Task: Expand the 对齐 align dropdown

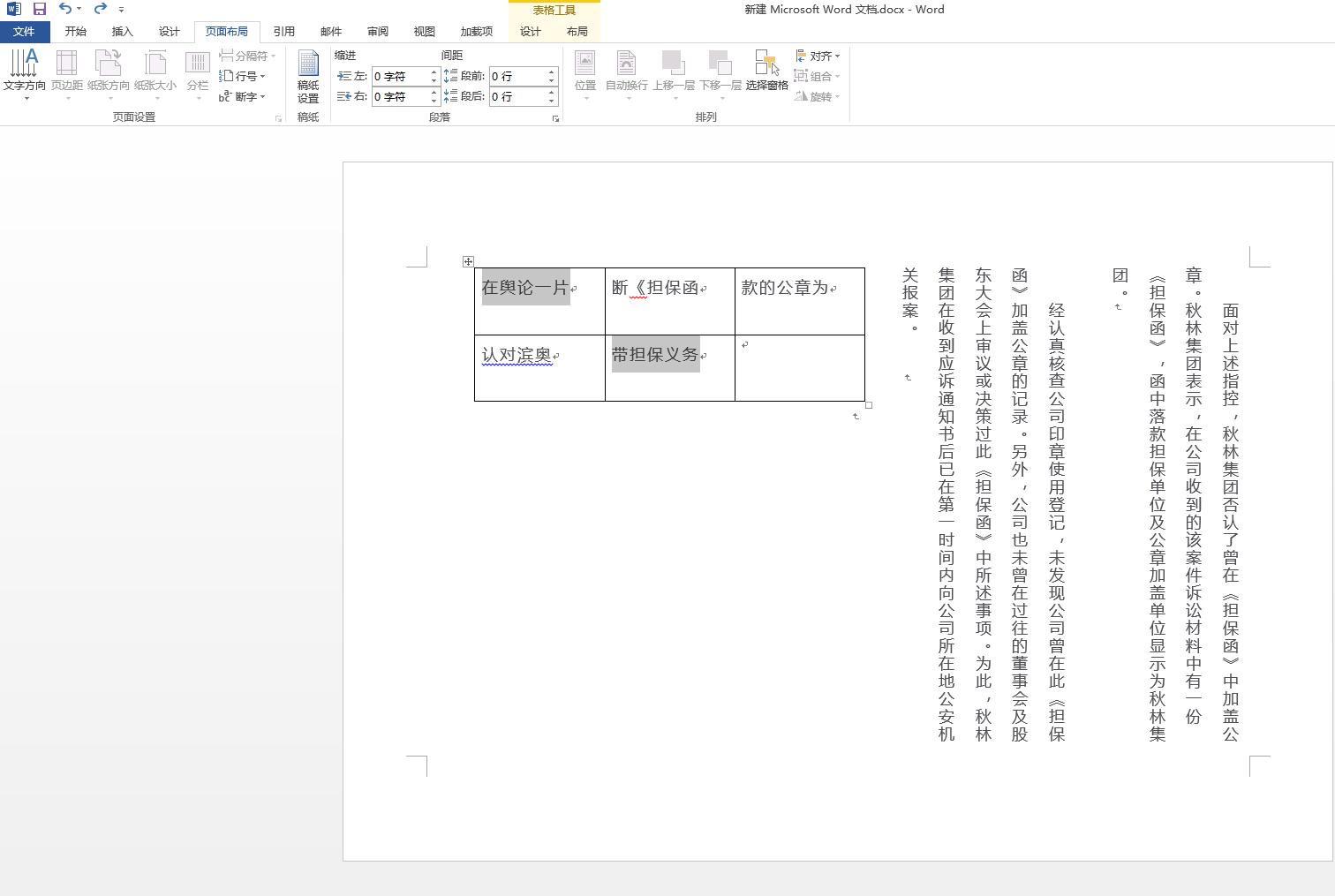Action: [818, 56]
